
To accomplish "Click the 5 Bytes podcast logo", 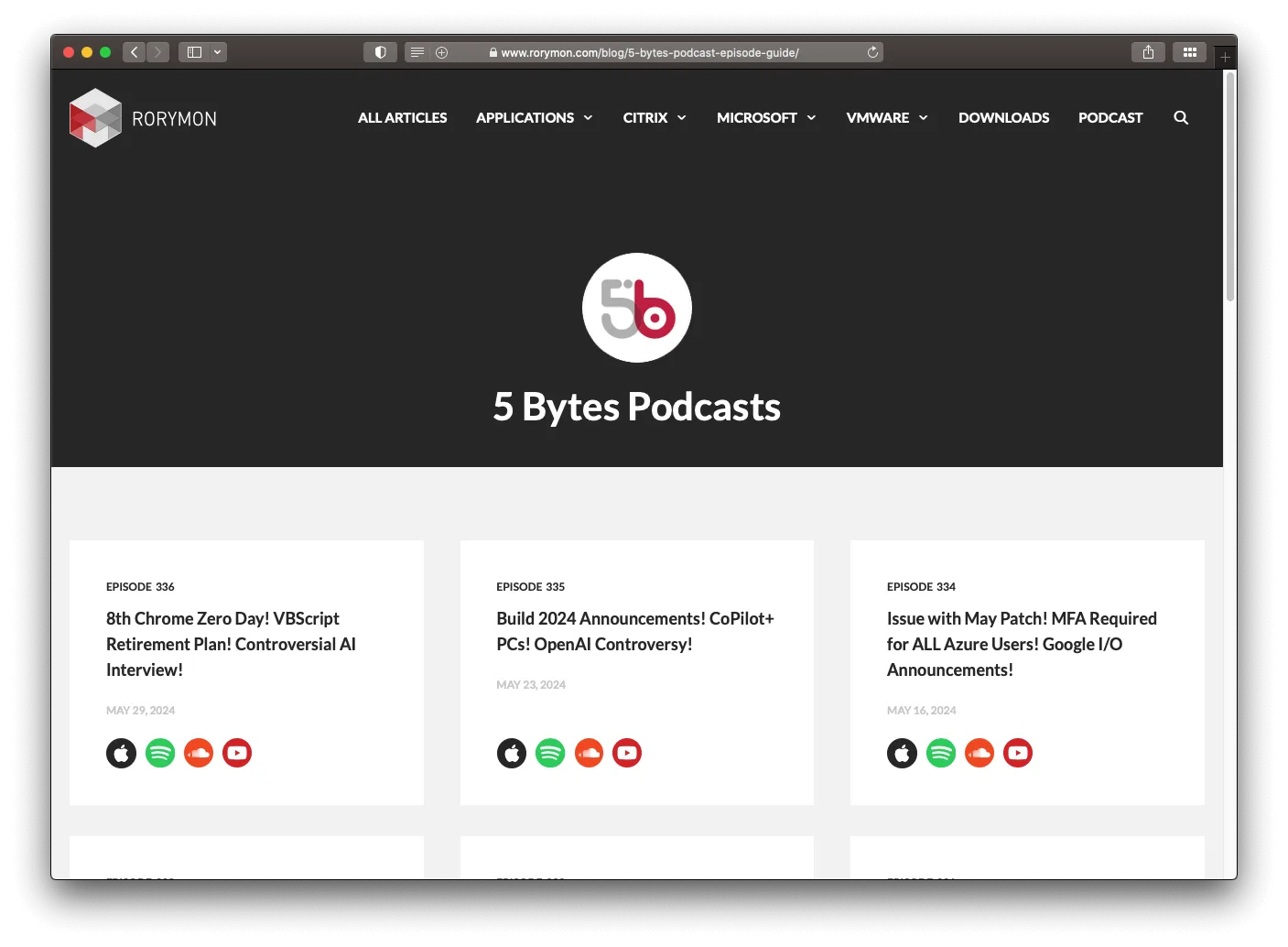I will click(637, 308).
